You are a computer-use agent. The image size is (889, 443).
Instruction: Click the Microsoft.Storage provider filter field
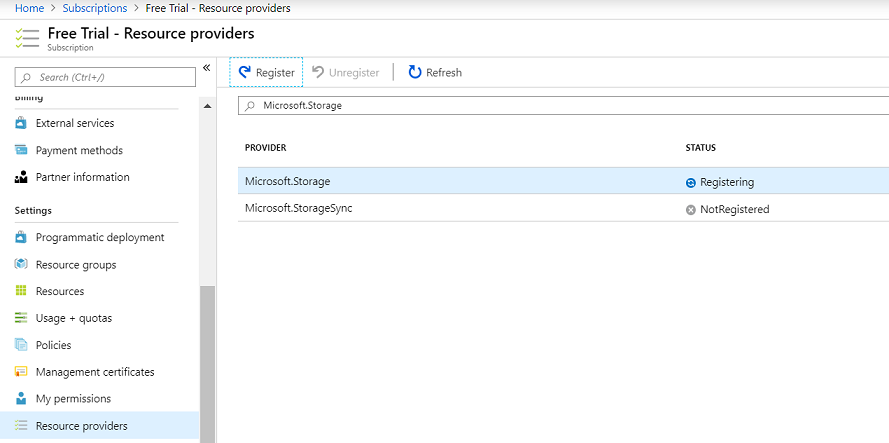560,105
